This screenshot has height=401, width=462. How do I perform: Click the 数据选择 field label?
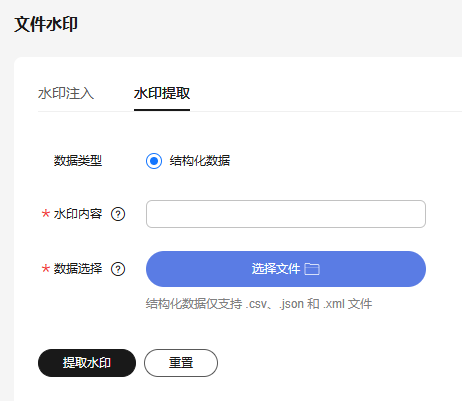(78, 269)
